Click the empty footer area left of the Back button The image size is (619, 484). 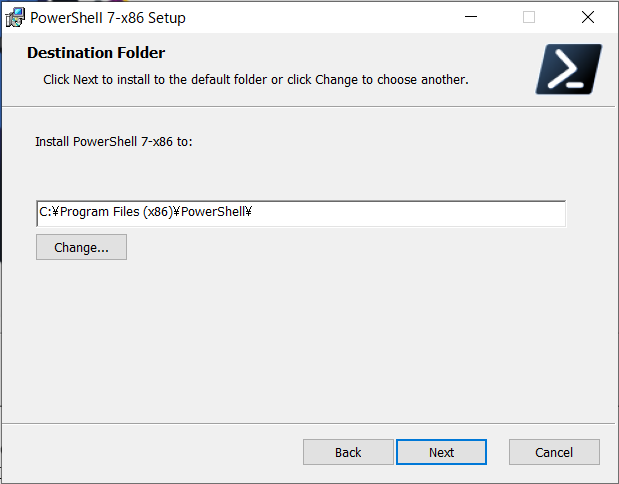click(150, 452)
